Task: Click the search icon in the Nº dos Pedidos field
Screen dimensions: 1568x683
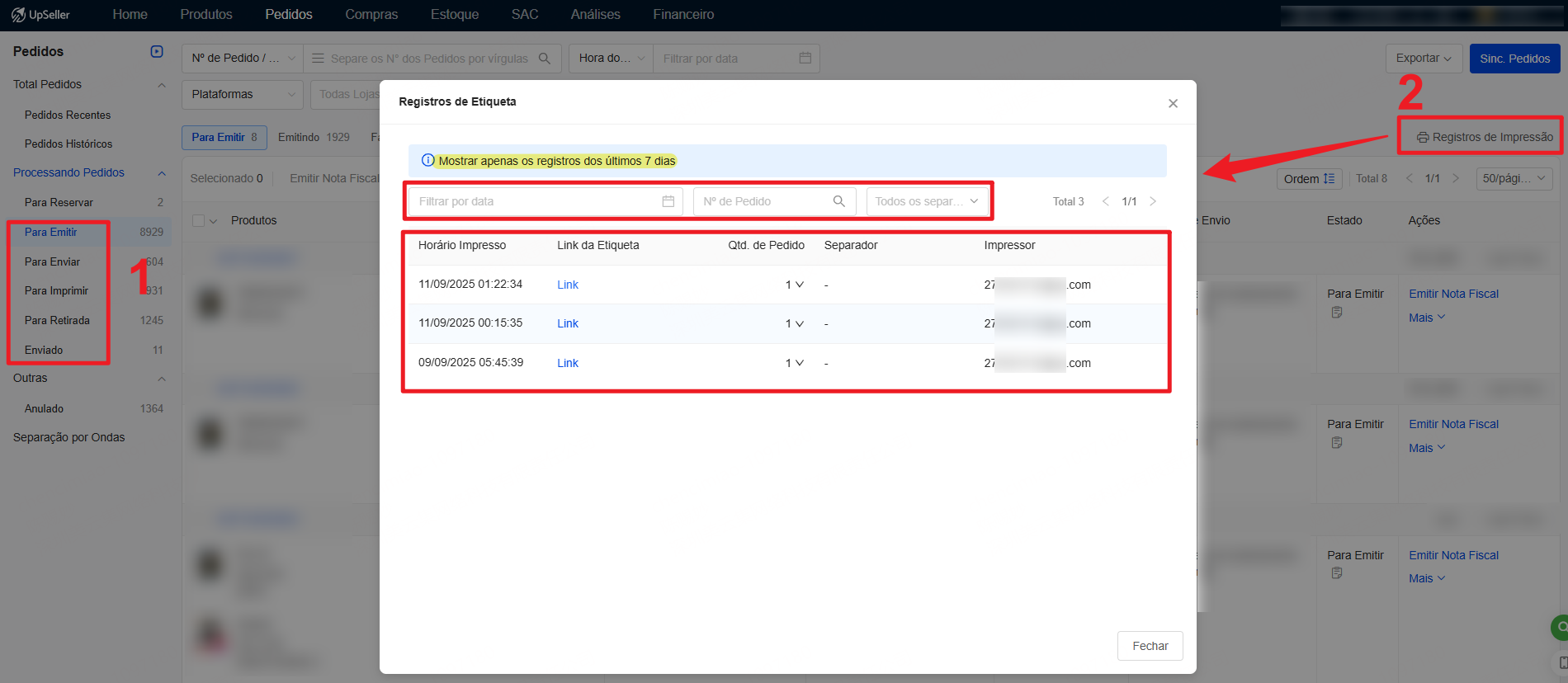Action: 545,59
